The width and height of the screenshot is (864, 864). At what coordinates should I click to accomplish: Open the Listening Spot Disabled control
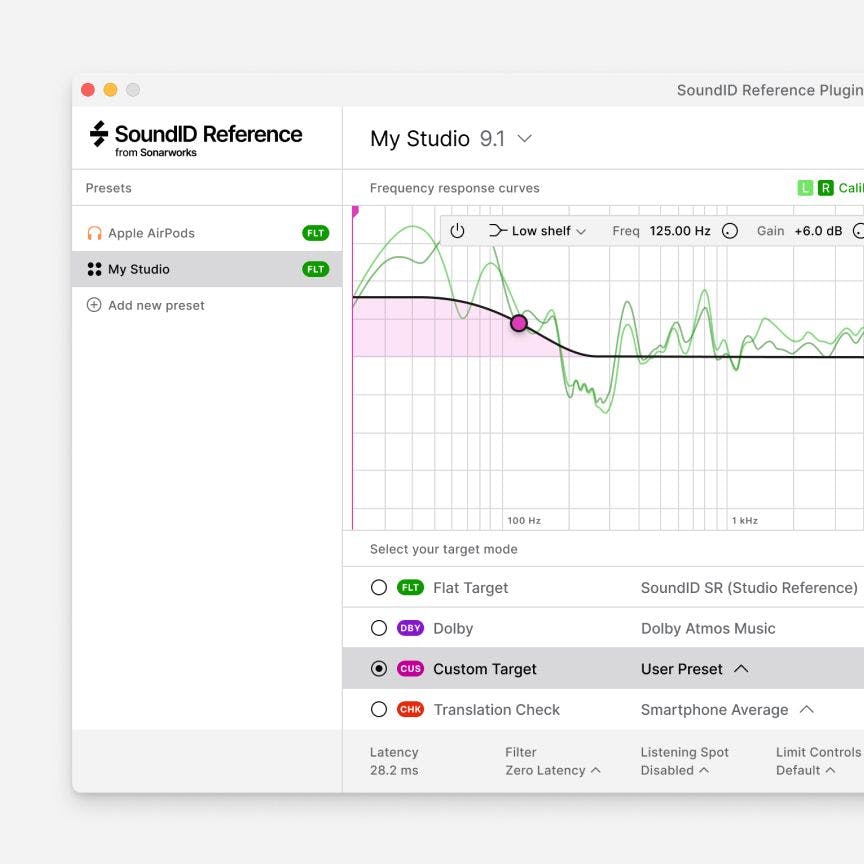(674, 770)
